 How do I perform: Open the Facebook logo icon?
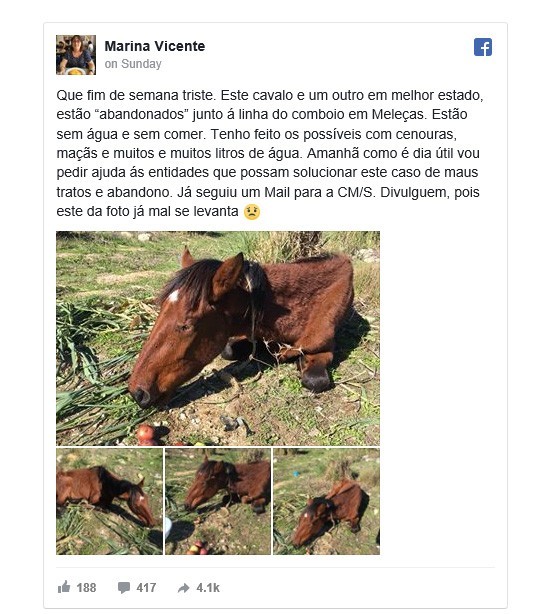pyautogui.click(x=483, y=47)
